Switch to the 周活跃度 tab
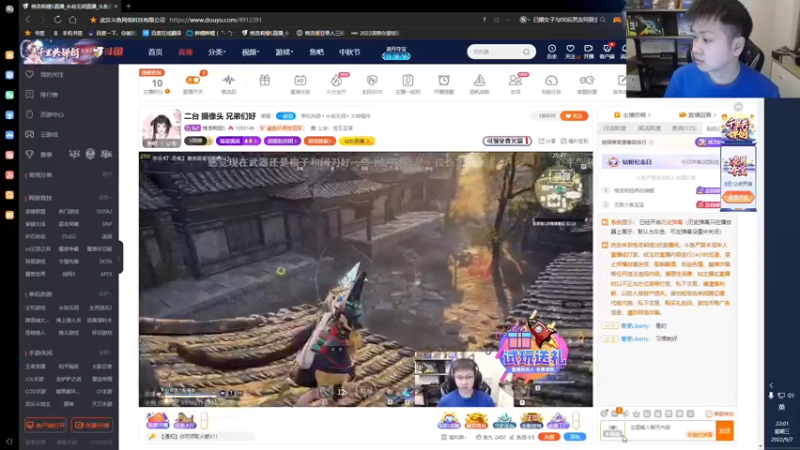 coord(649,129)
